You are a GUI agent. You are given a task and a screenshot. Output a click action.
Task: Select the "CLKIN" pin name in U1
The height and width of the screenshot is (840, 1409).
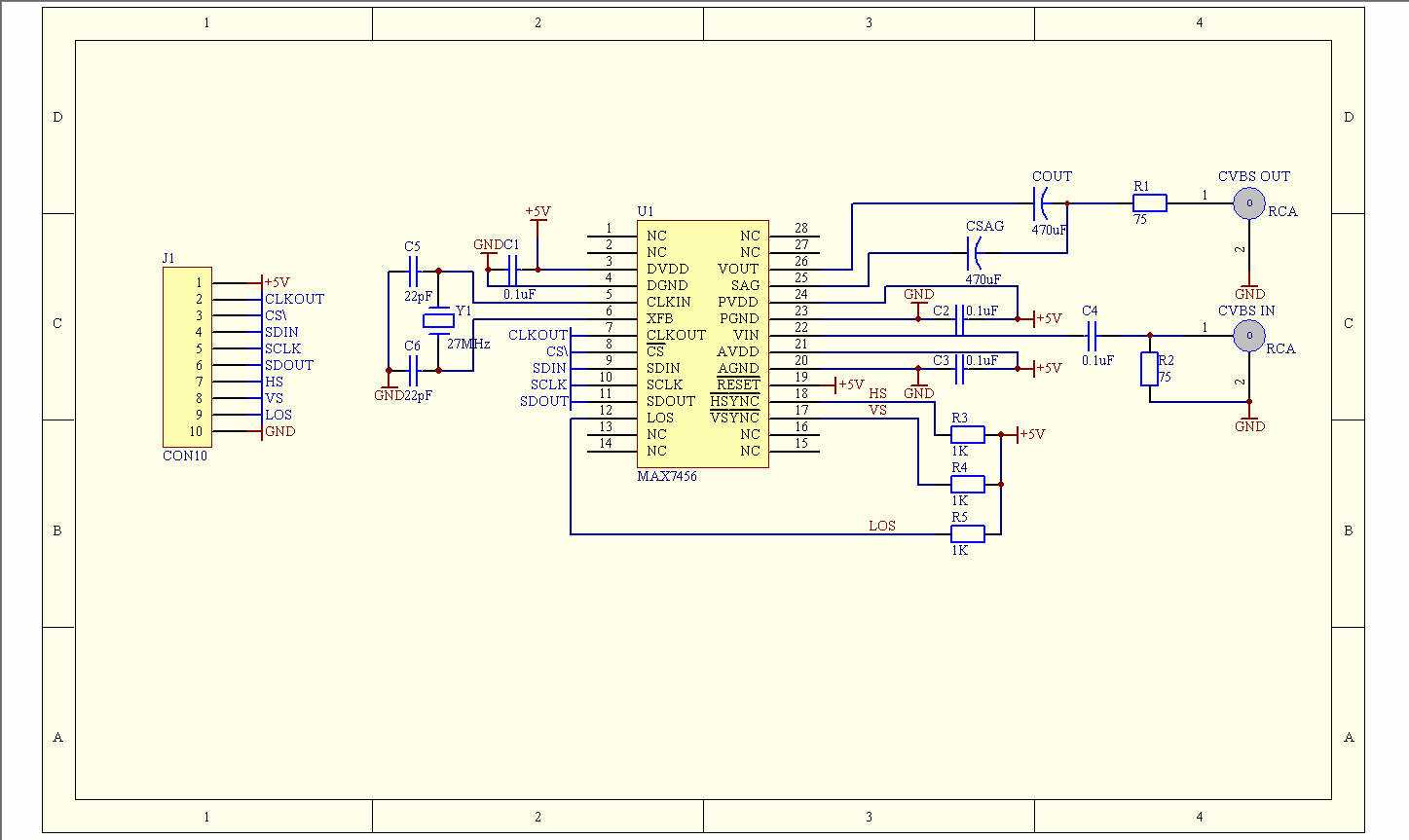669,302
